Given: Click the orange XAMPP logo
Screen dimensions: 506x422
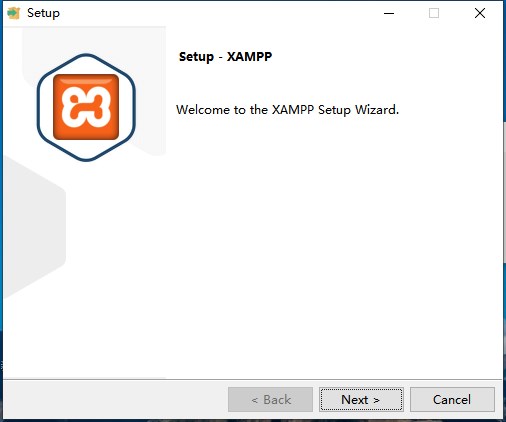Looking at the screenshot, I should tap(86, 107).
